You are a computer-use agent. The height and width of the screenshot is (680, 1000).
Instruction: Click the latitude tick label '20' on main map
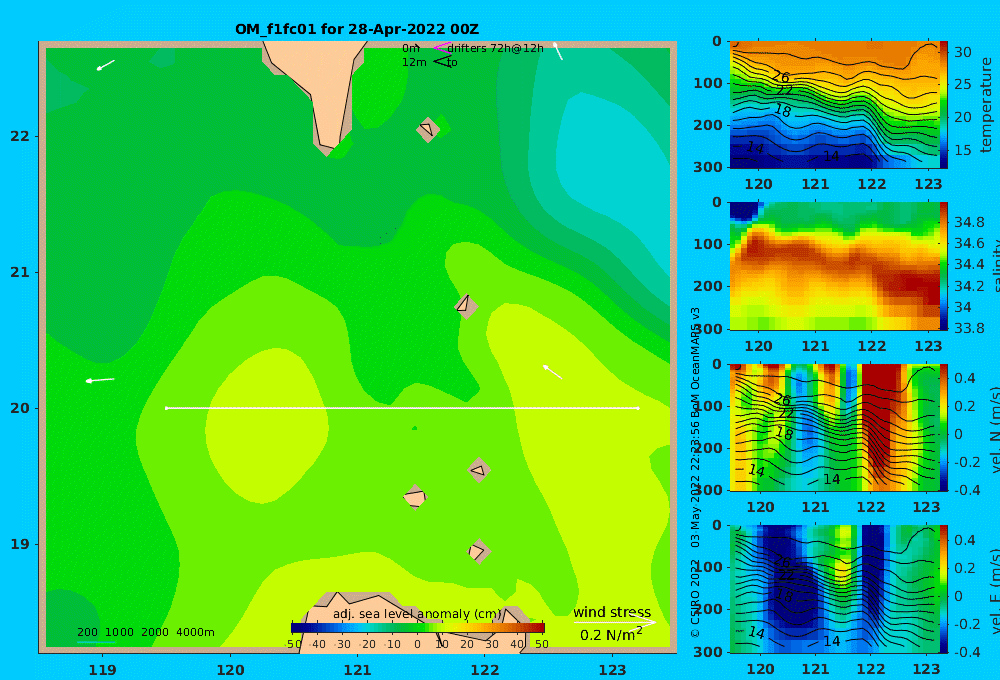(20, 408)
